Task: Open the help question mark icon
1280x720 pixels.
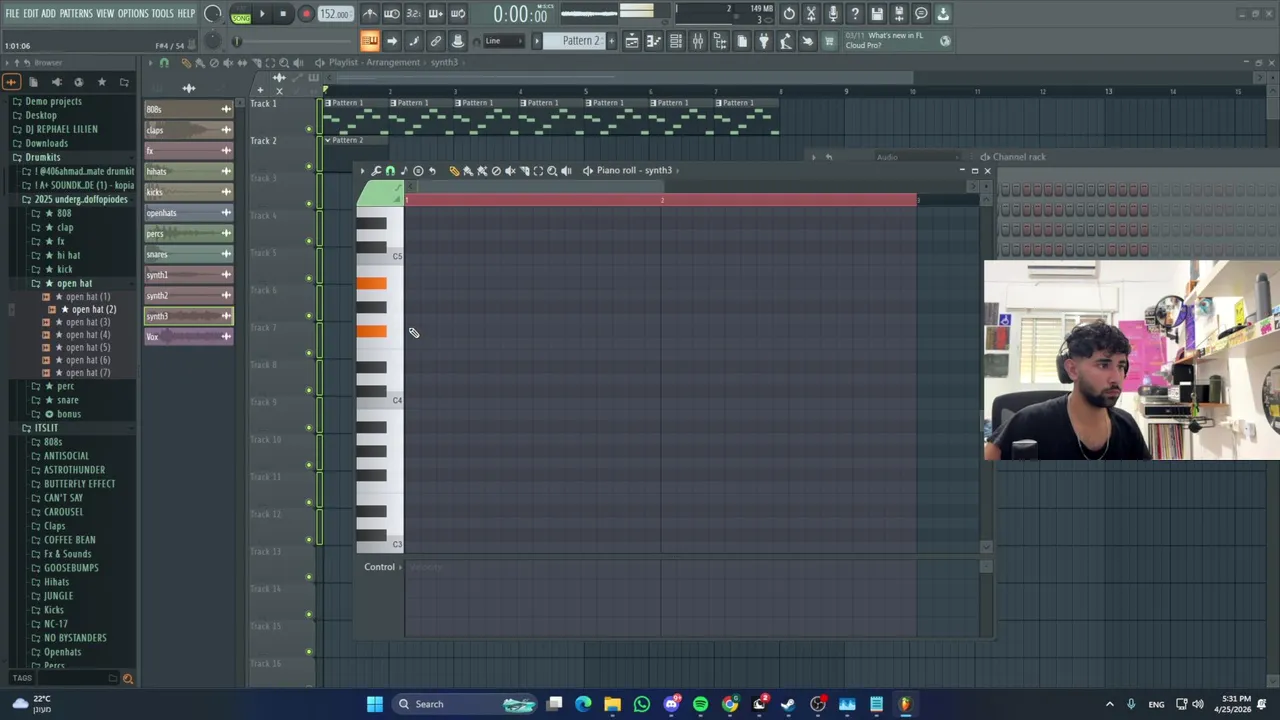Action: [855, 14]
